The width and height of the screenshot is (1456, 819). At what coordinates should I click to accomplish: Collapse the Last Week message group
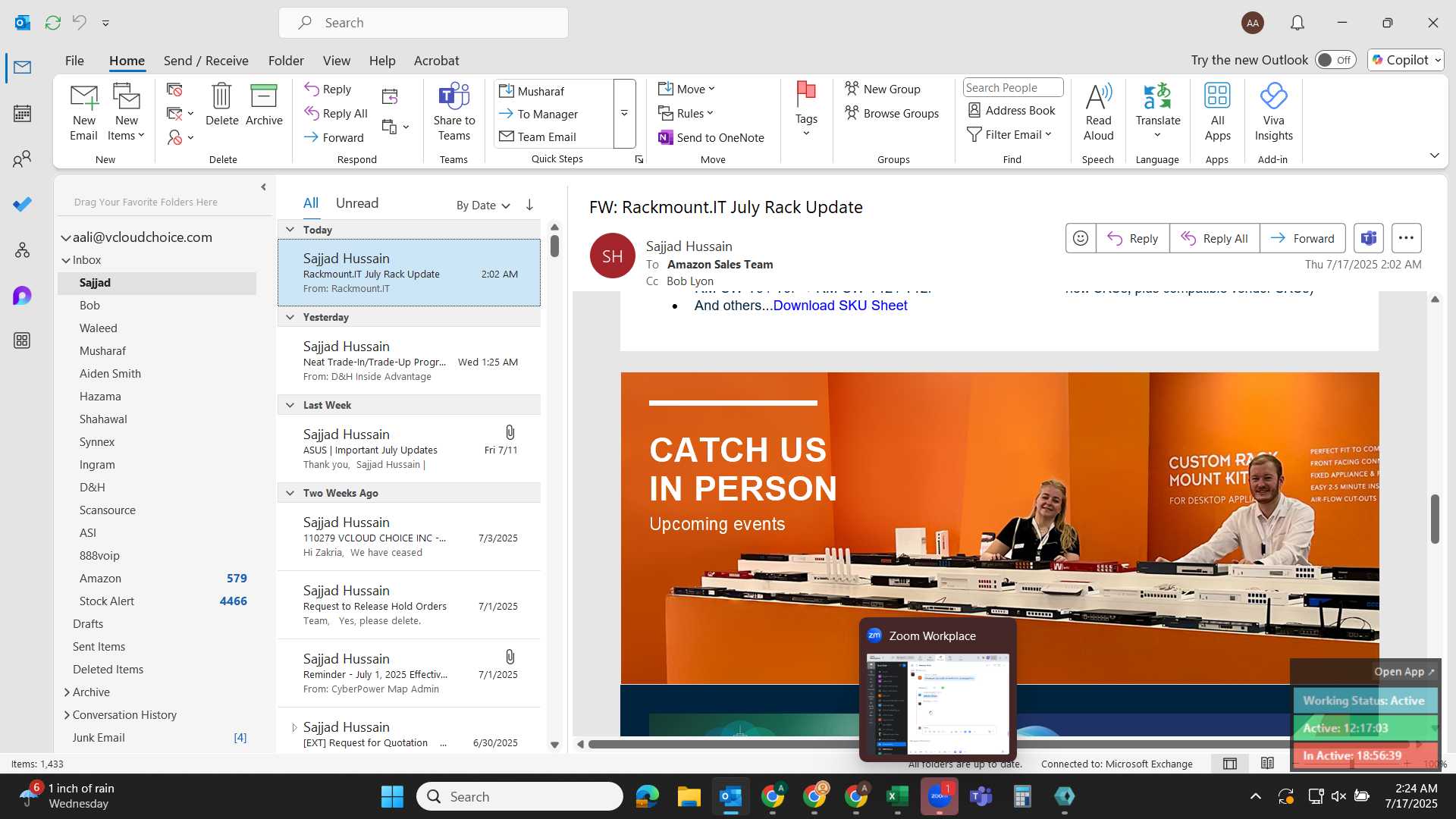pos(290,405)
